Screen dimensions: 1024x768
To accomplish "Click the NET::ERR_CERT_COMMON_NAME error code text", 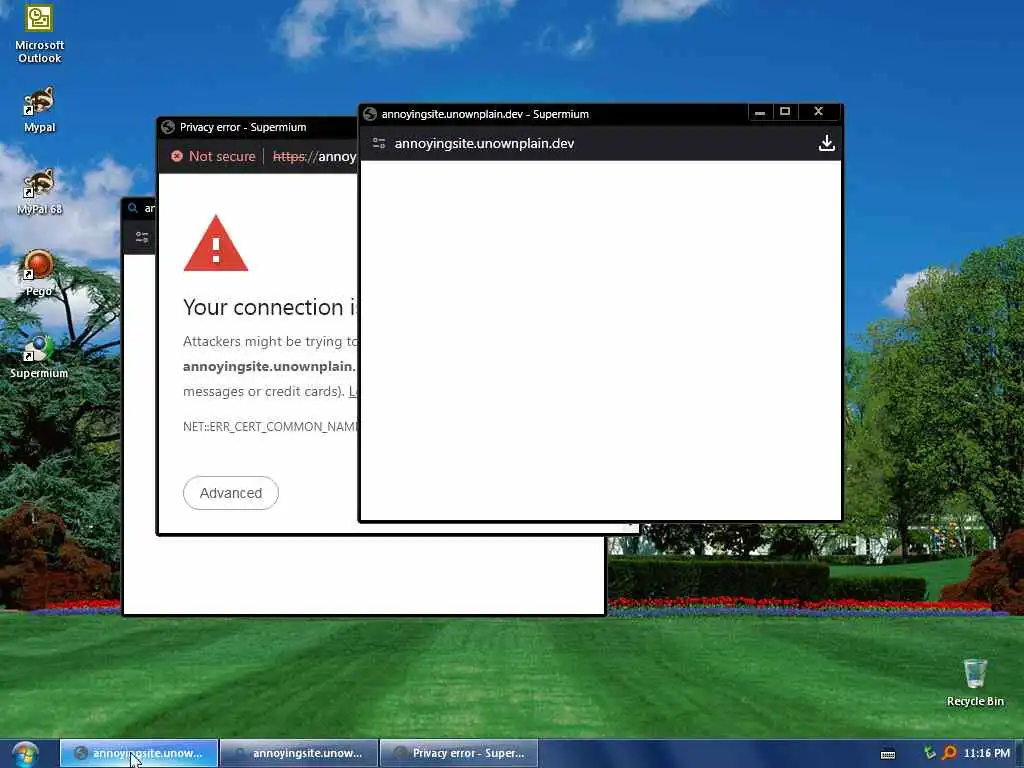I will click(x=270, y=426).
